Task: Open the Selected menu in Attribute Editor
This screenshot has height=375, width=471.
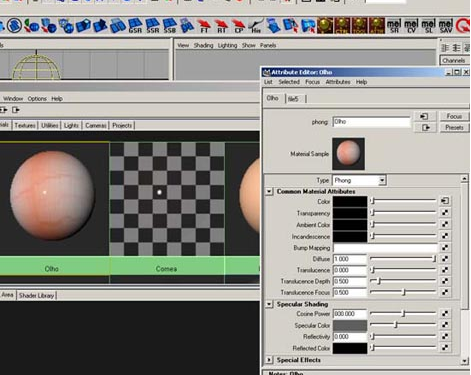Action: [x=289, y=82]
